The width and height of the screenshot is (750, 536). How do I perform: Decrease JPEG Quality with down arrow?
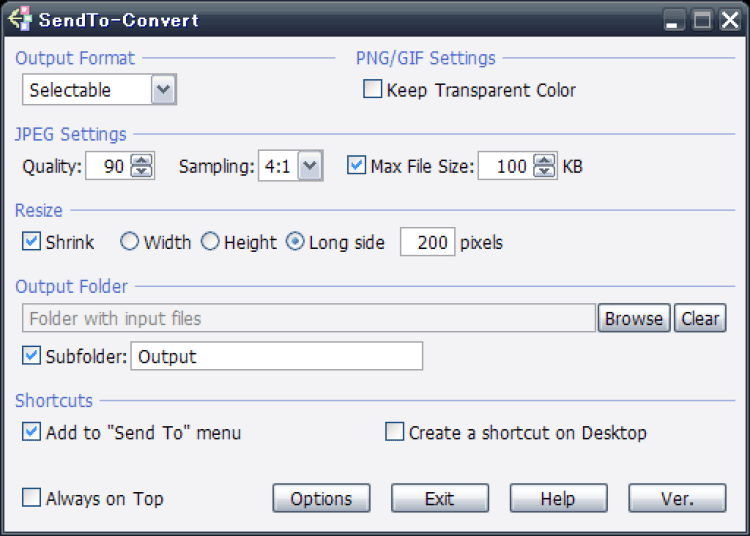(x=143, y=172)
